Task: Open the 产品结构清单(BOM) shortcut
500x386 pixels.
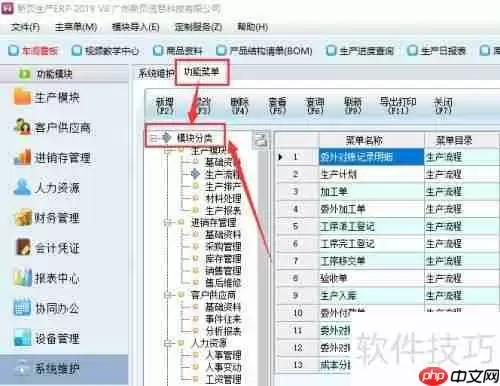Action: pos(265,51)
